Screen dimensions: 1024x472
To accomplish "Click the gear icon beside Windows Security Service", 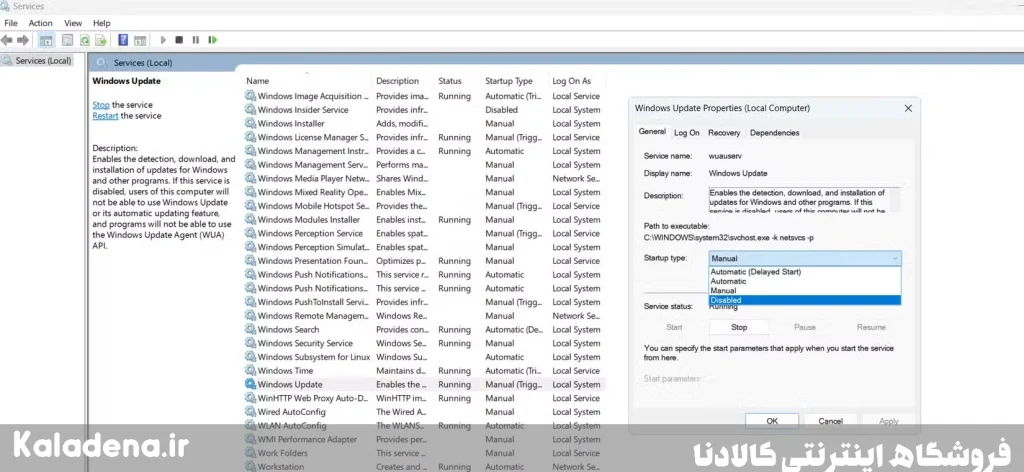I will click(x=250, y=343).
